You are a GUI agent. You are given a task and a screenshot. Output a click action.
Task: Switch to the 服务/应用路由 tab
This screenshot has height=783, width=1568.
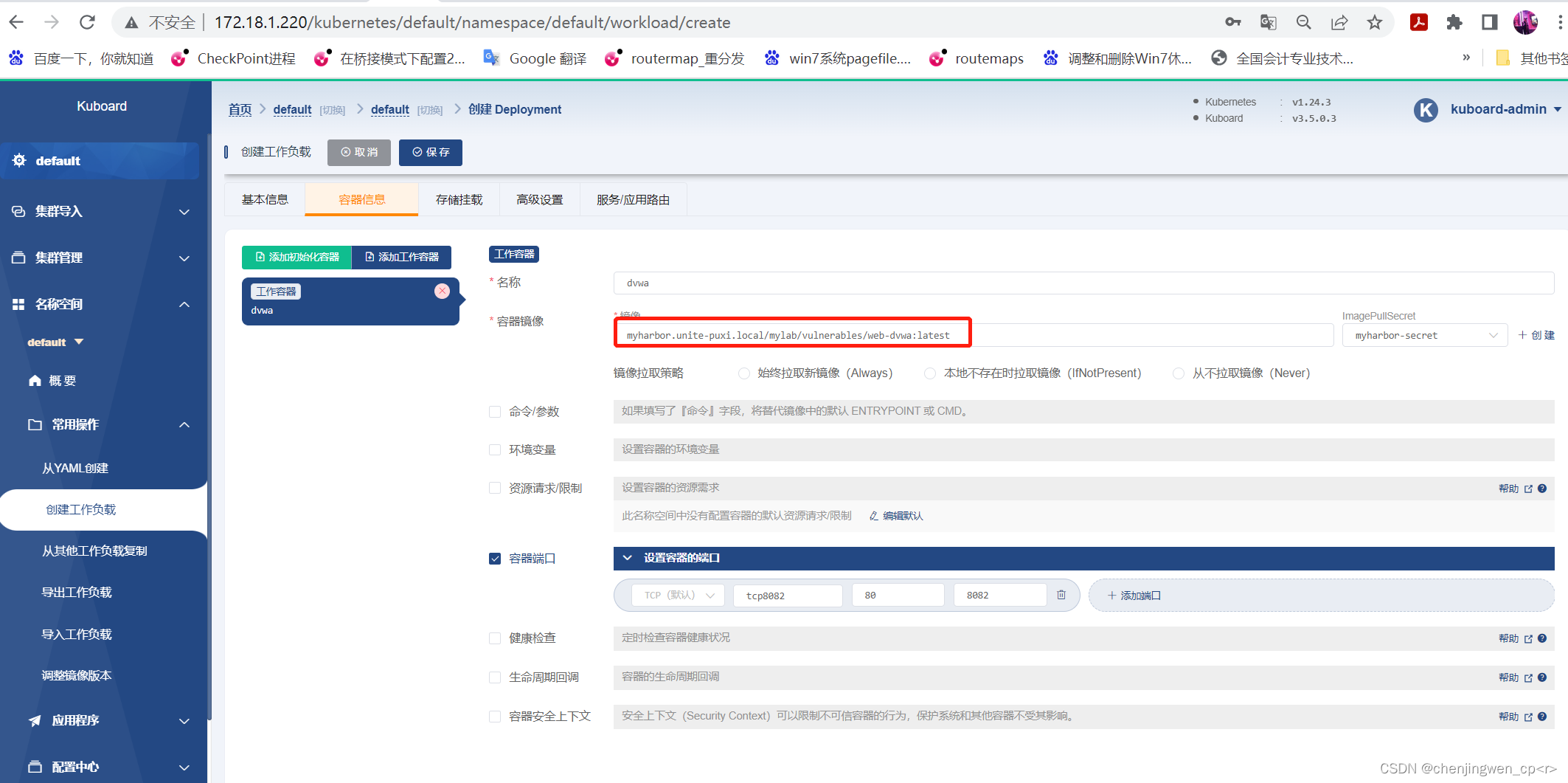633,200
